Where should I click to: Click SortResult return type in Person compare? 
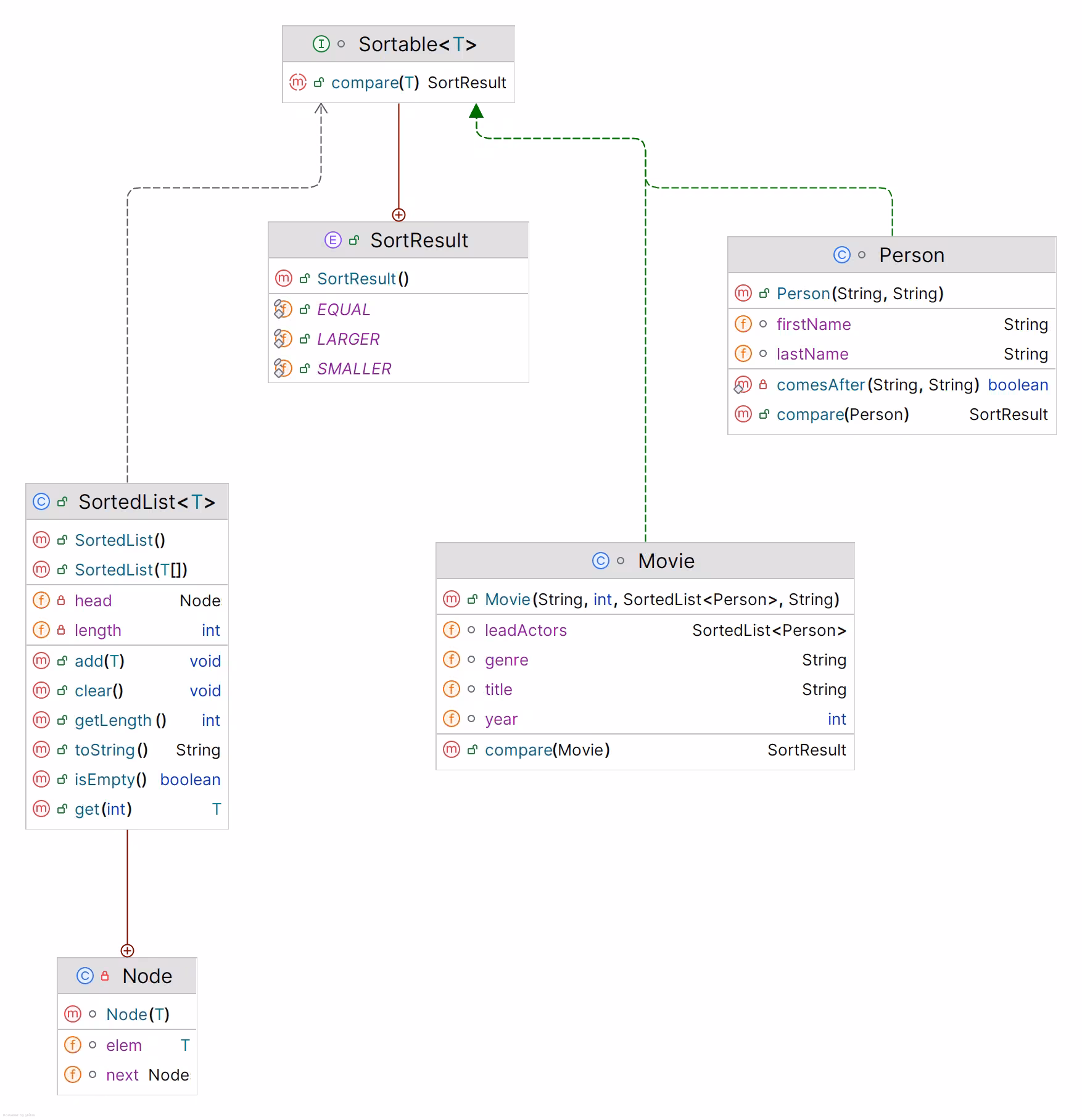[1008, 414]
